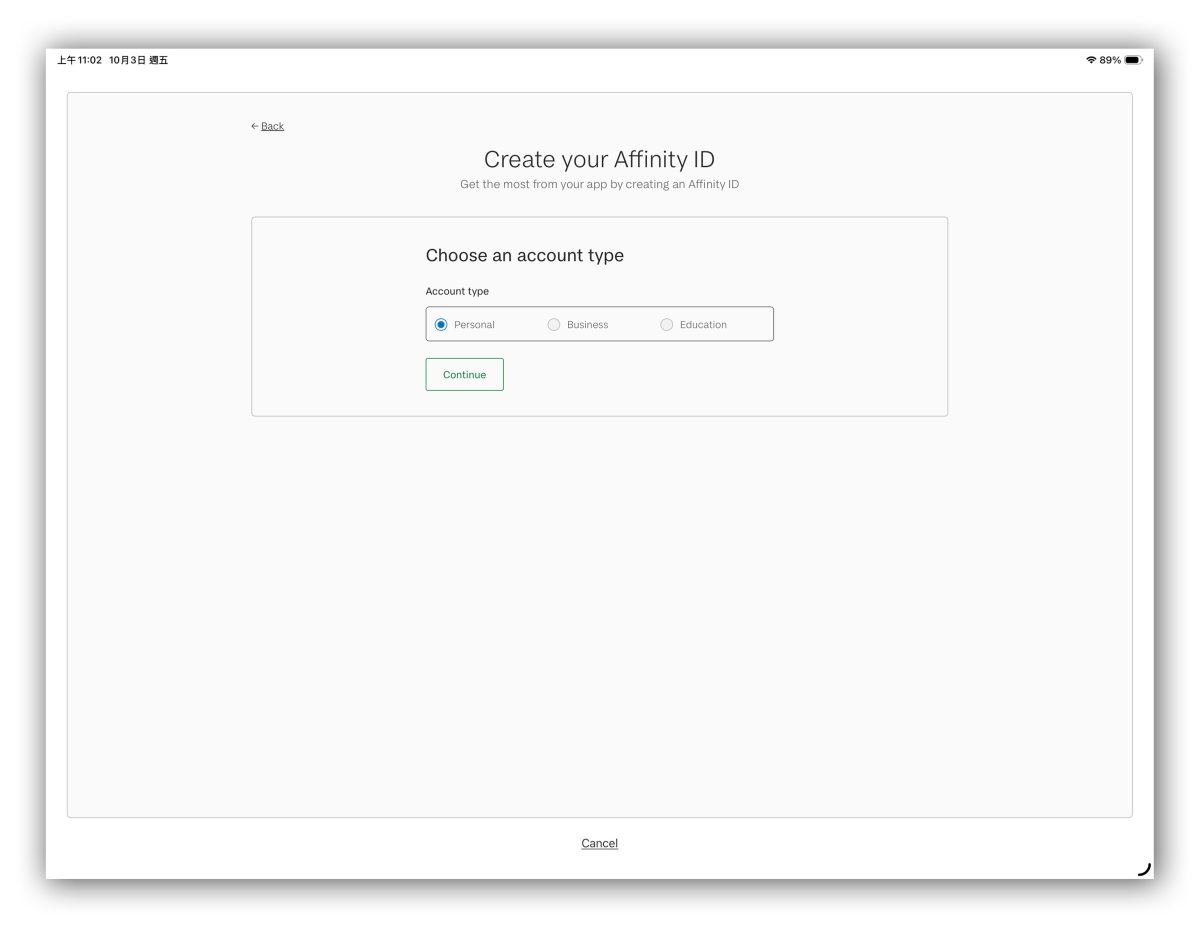Click 'Choose an account type' heading
The image size is (1200, 928).
[x=524, y=255]
